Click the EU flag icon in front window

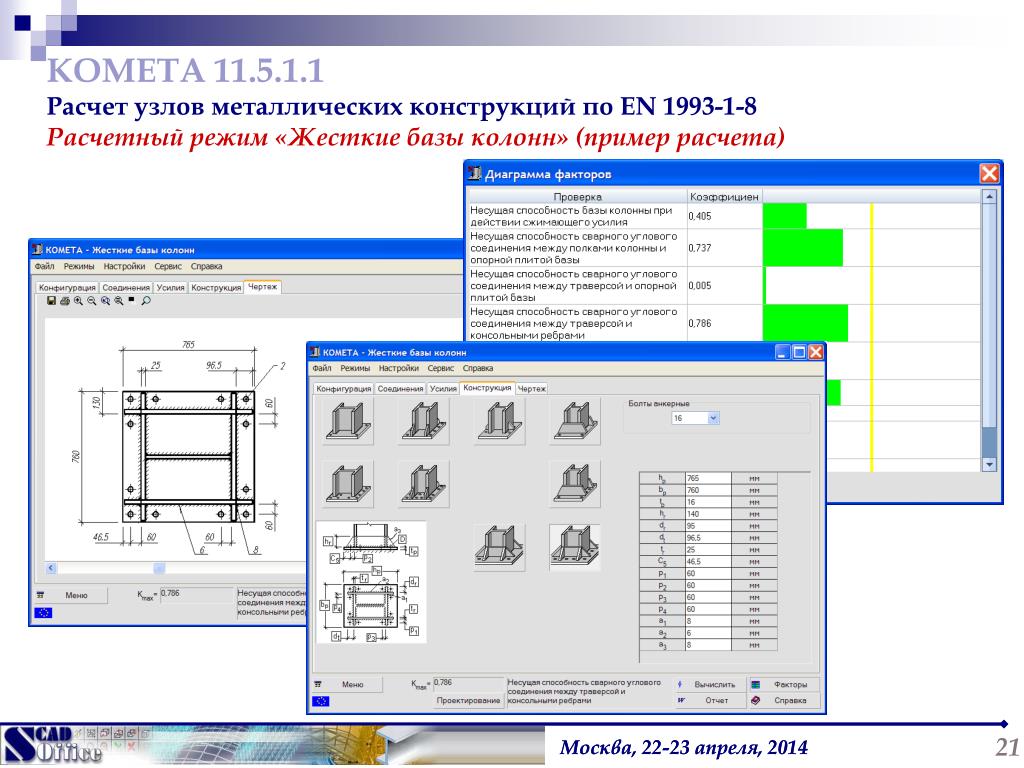pyautogui.click(x=321, y=701)
